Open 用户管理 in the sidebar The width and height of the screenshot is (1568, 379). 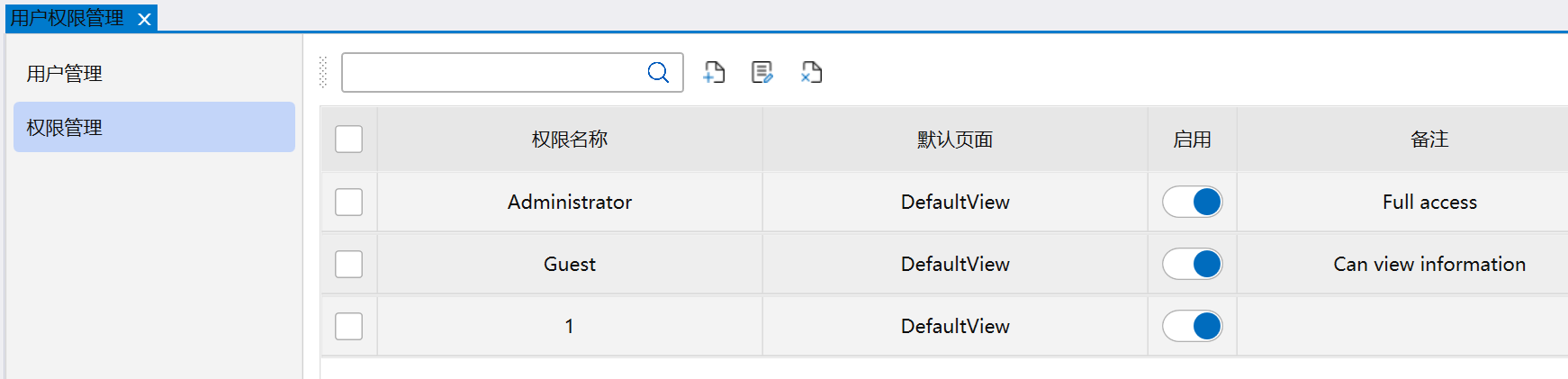[x=65, y=74]
